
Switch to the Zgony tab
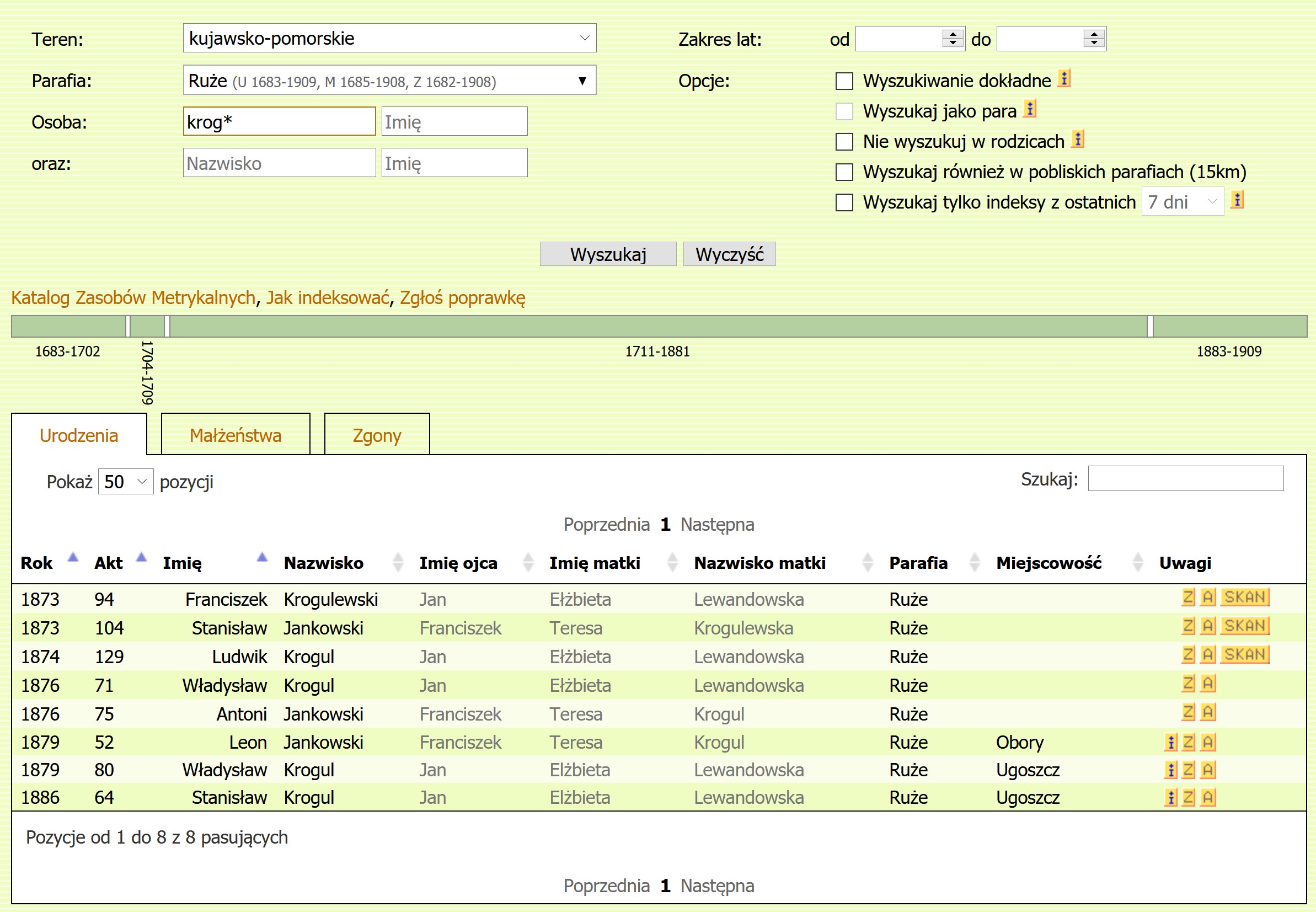click(377, 435)
